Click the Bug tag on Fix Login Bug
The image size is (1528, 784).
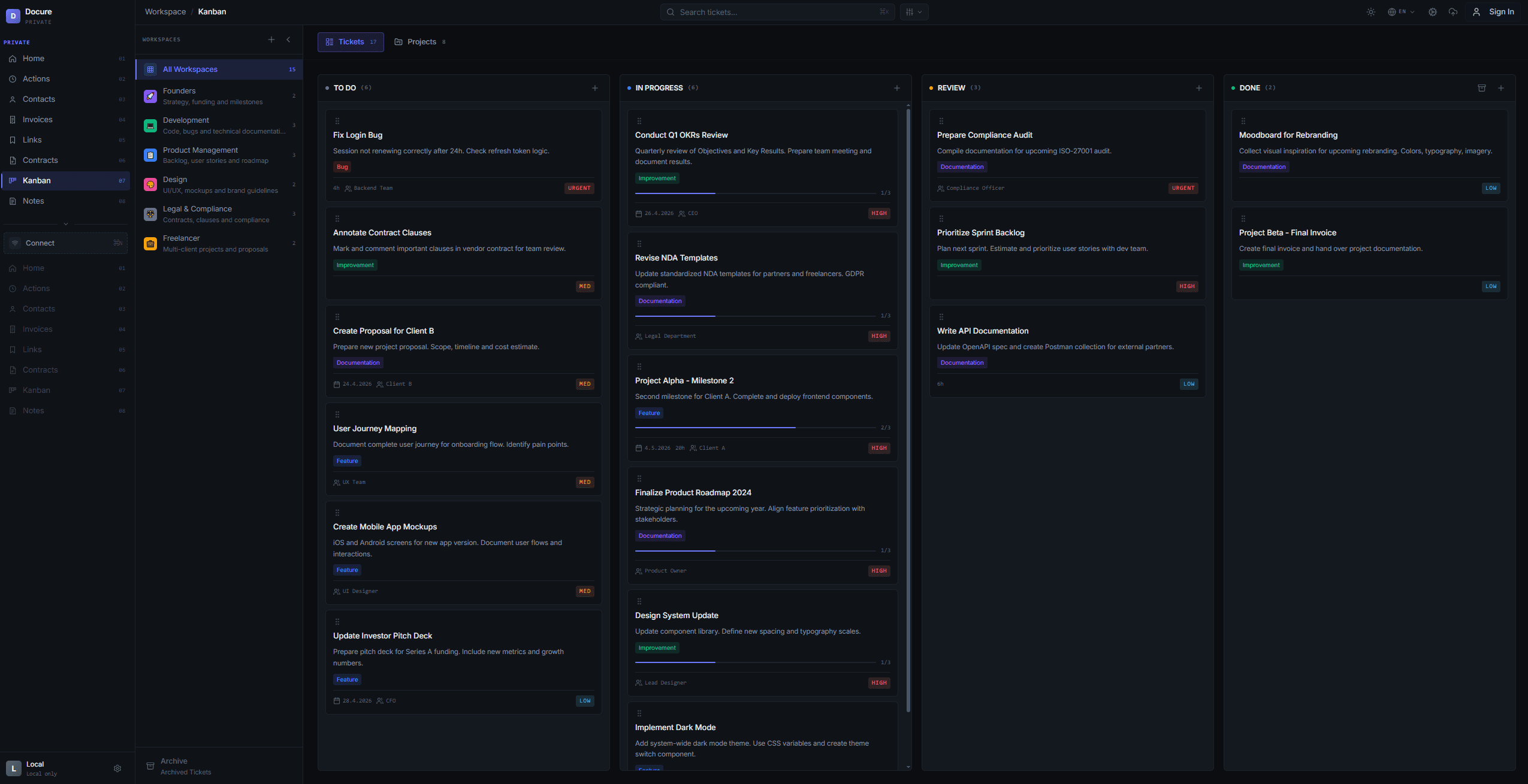click(x=342, y=167)
